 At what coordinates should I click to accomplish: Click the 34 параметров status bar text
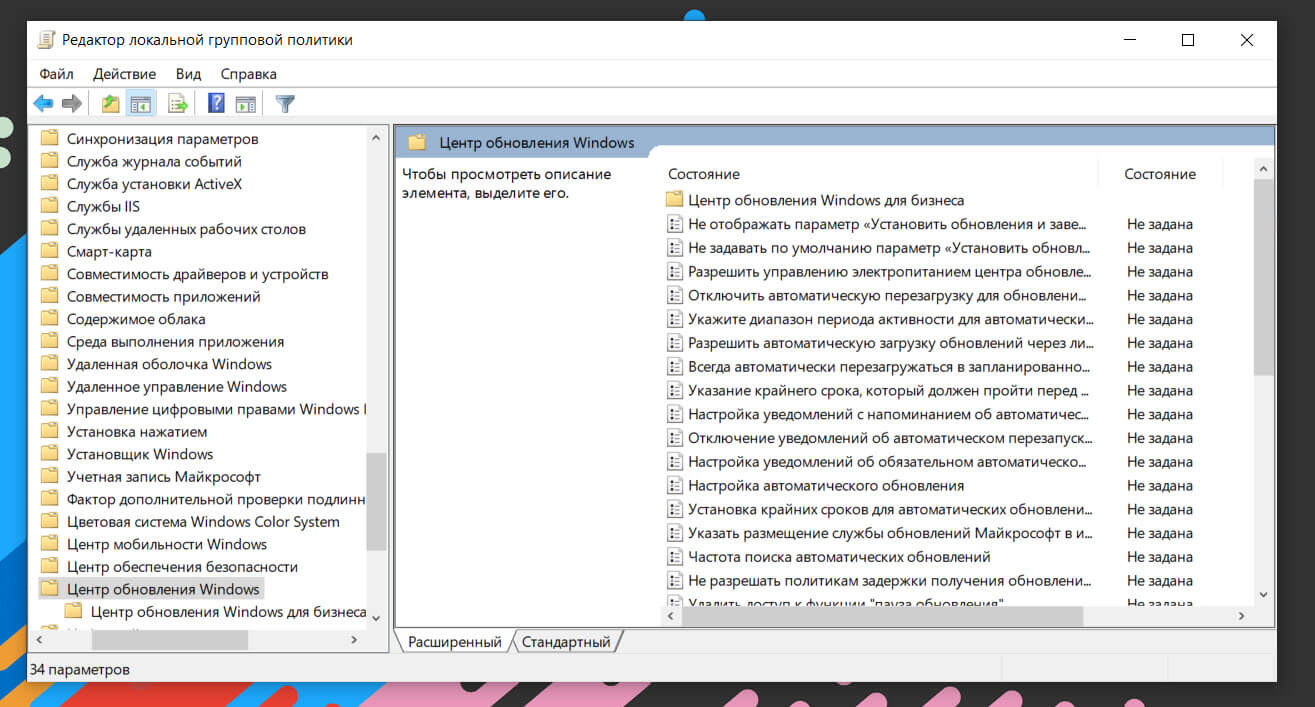tap(80, 669)
